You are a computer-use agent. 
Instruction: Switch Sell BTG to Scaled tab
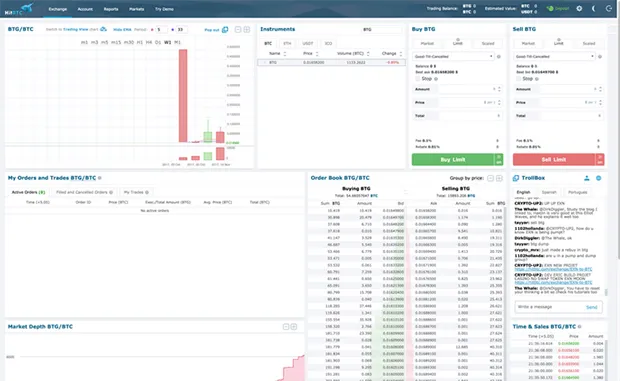(x=589, y=43)
